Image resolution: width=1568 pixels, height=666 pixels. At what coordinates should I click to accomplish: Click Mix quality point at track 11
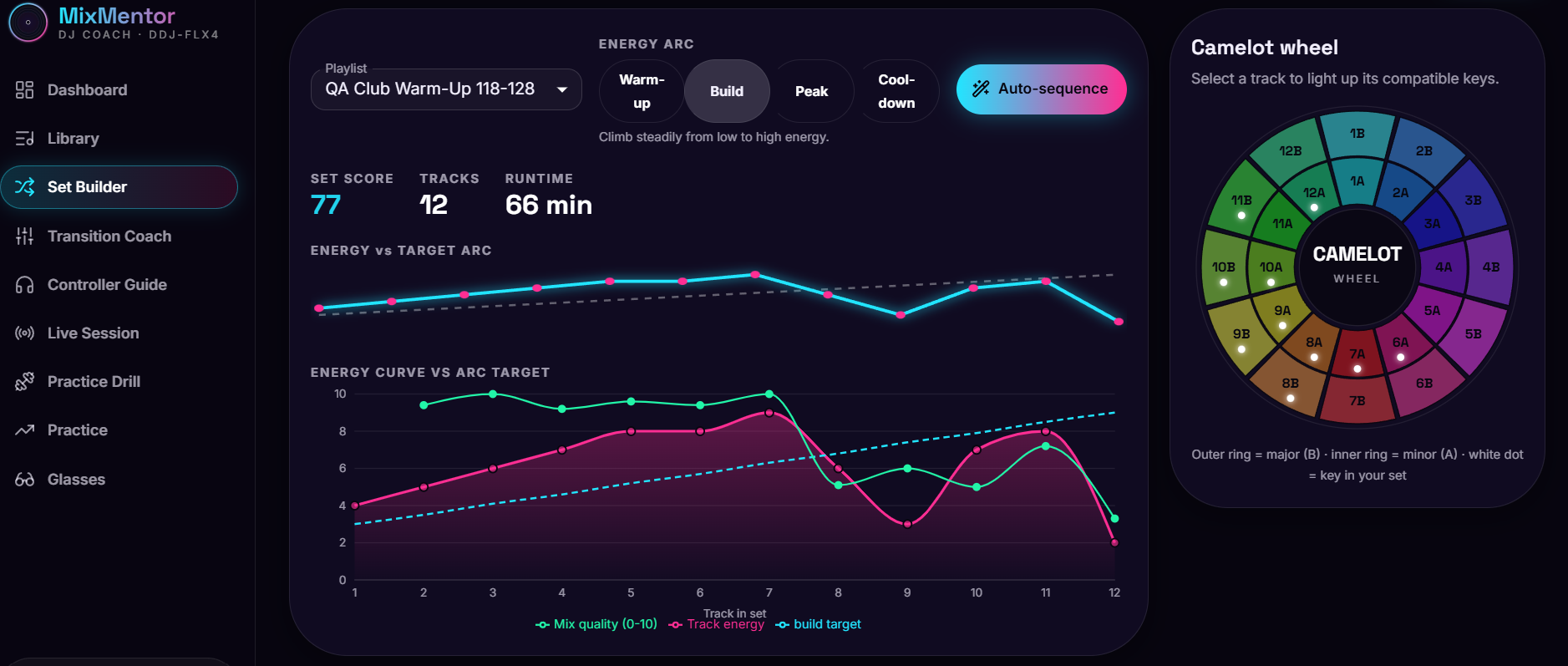point(1046,446)
